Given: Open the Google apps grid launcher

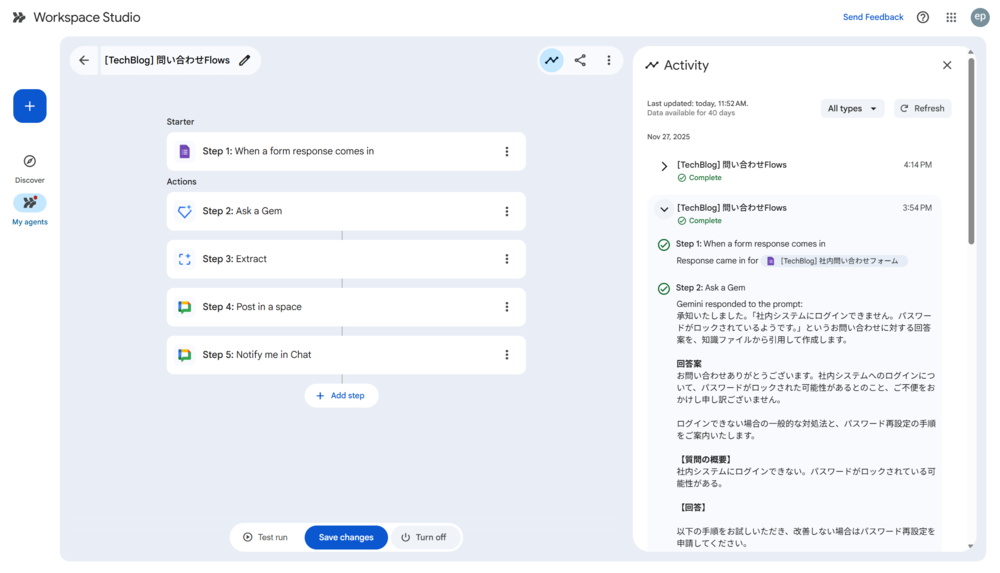Looking at the screenshot, I should [x=951, y=17].
